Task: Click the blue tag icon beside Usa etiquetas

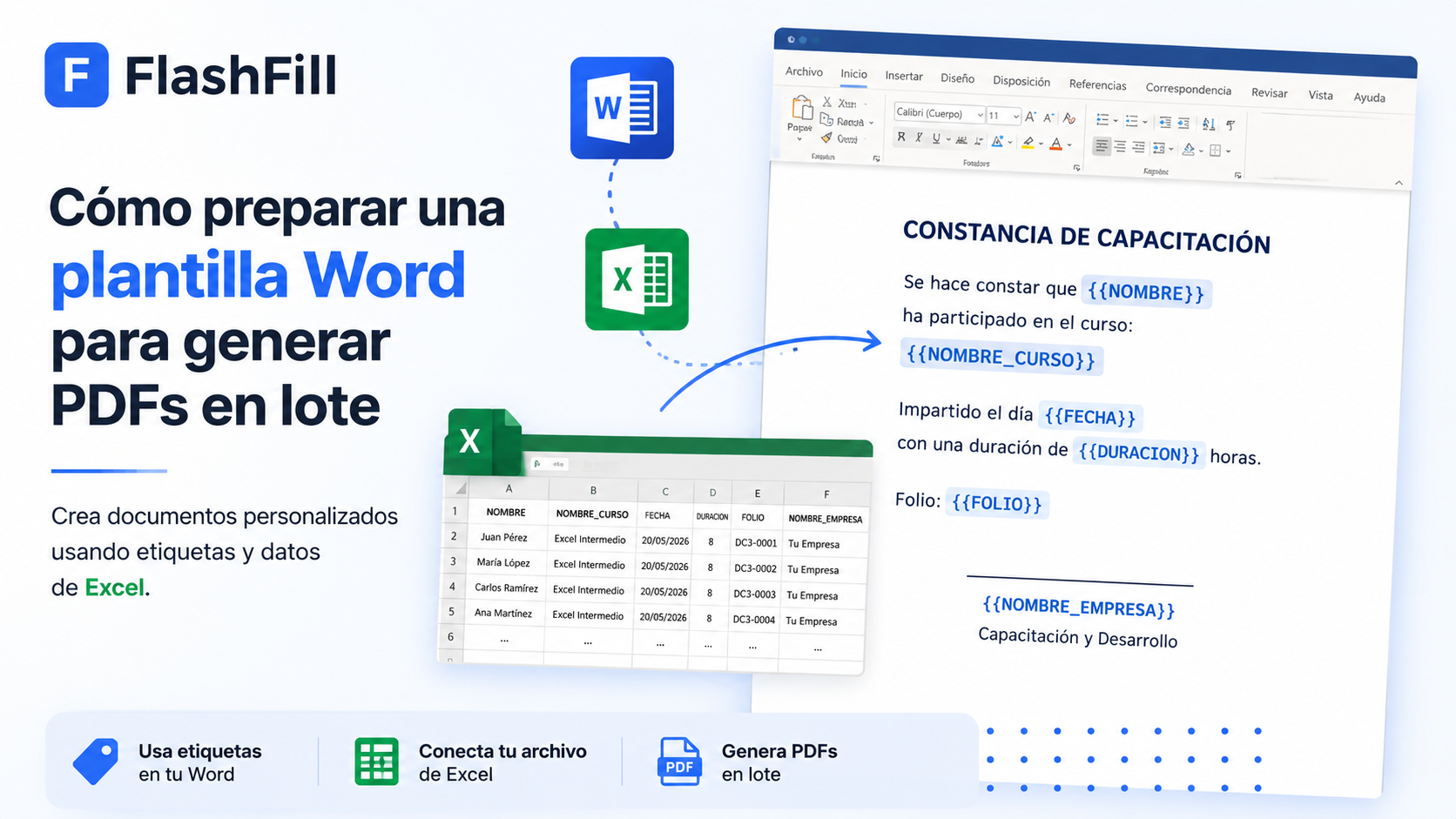Action: (96, 762)
